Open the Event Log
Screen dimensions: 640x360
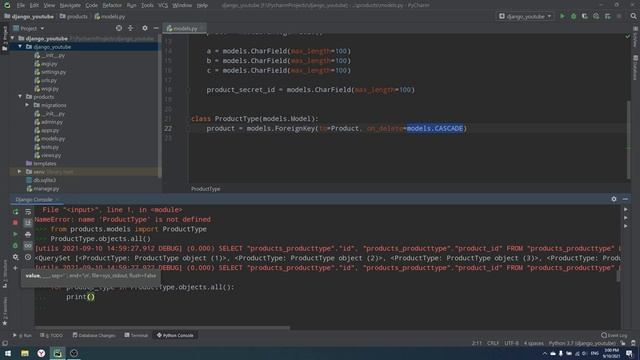coord(614,335)
